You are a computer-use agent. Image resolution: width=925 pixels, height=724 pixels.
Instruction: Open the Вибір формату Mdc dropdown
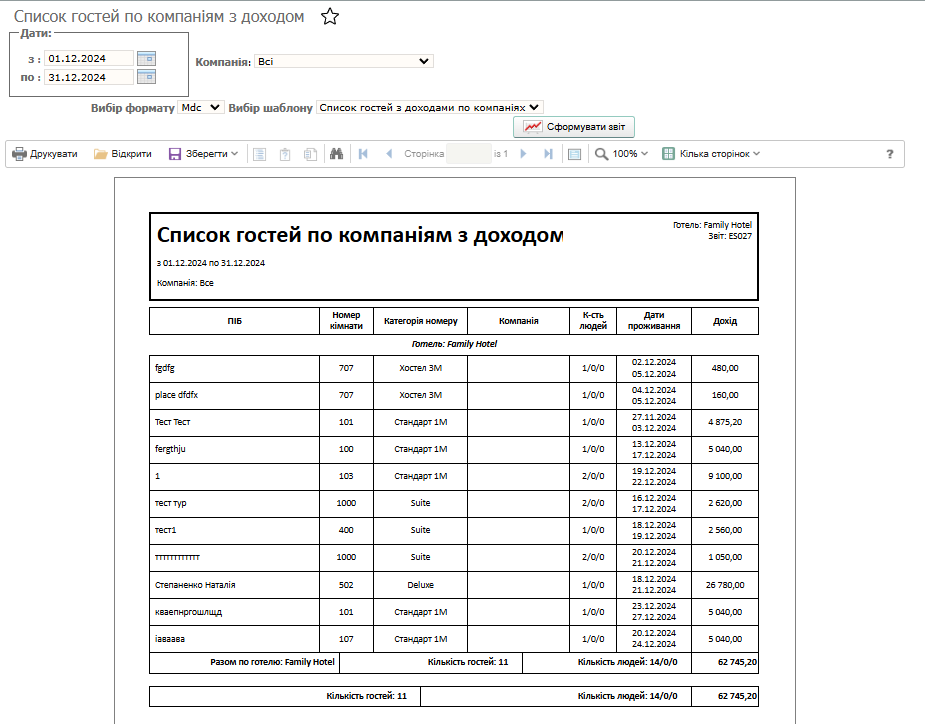coord(201,107)
